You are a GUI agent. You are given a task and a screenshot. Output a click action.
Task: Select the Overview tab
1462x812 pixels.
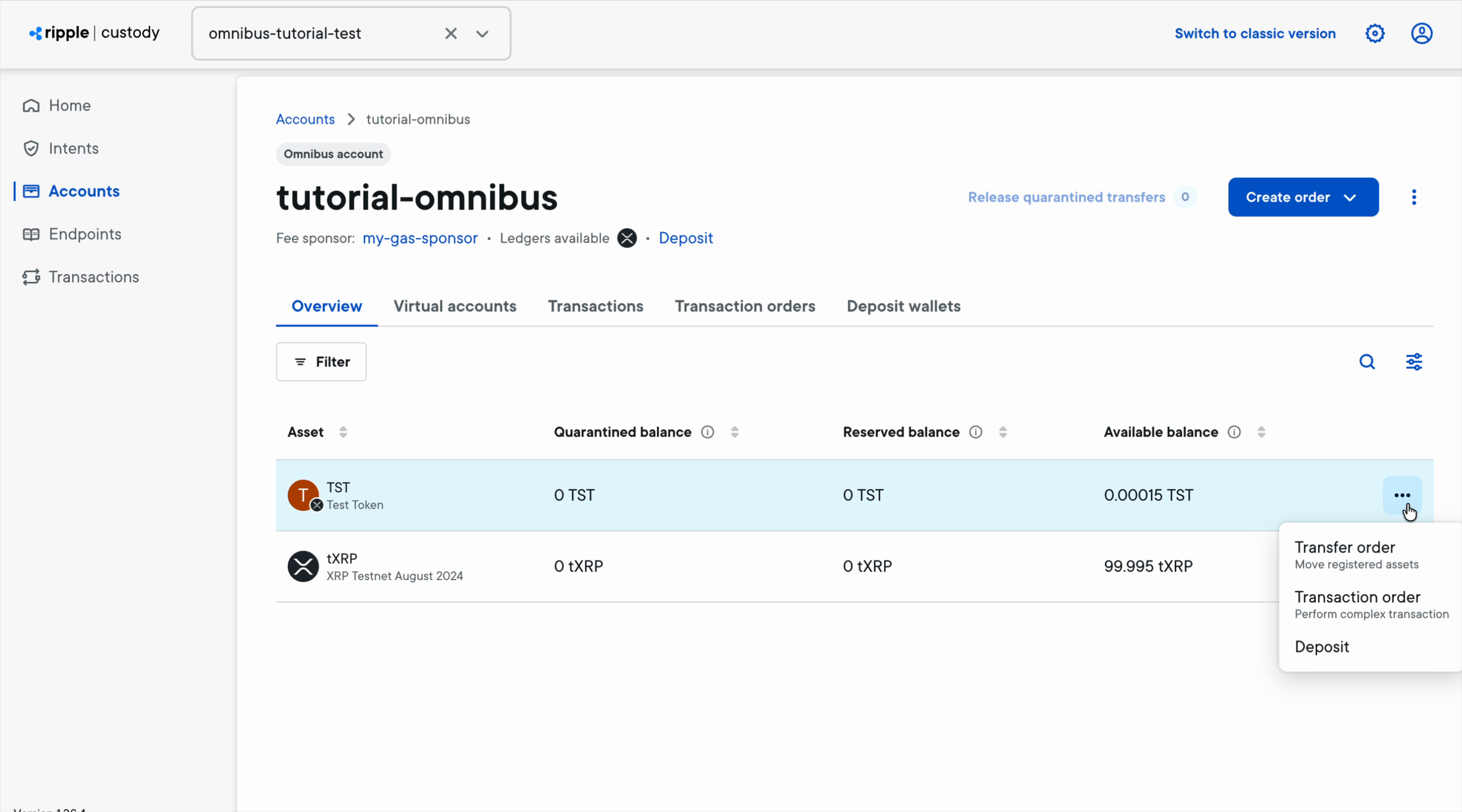coord(326,306)
